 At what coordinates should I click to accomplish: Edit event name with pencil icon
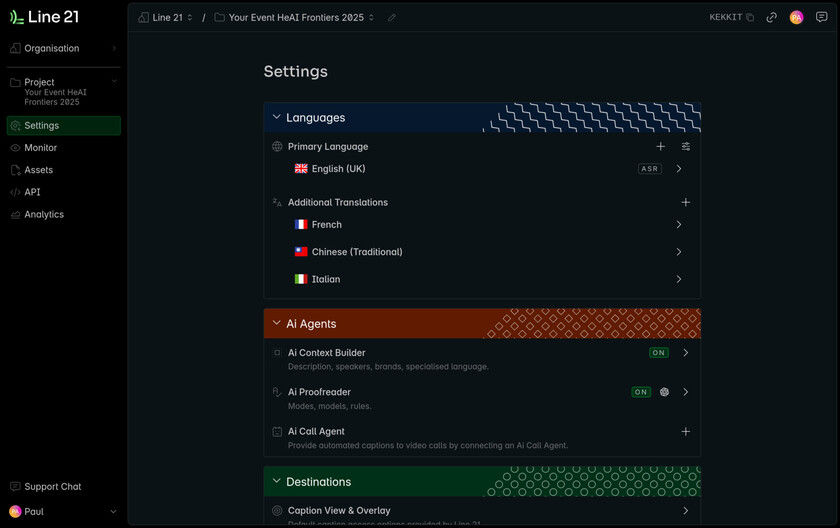[392, 17]
